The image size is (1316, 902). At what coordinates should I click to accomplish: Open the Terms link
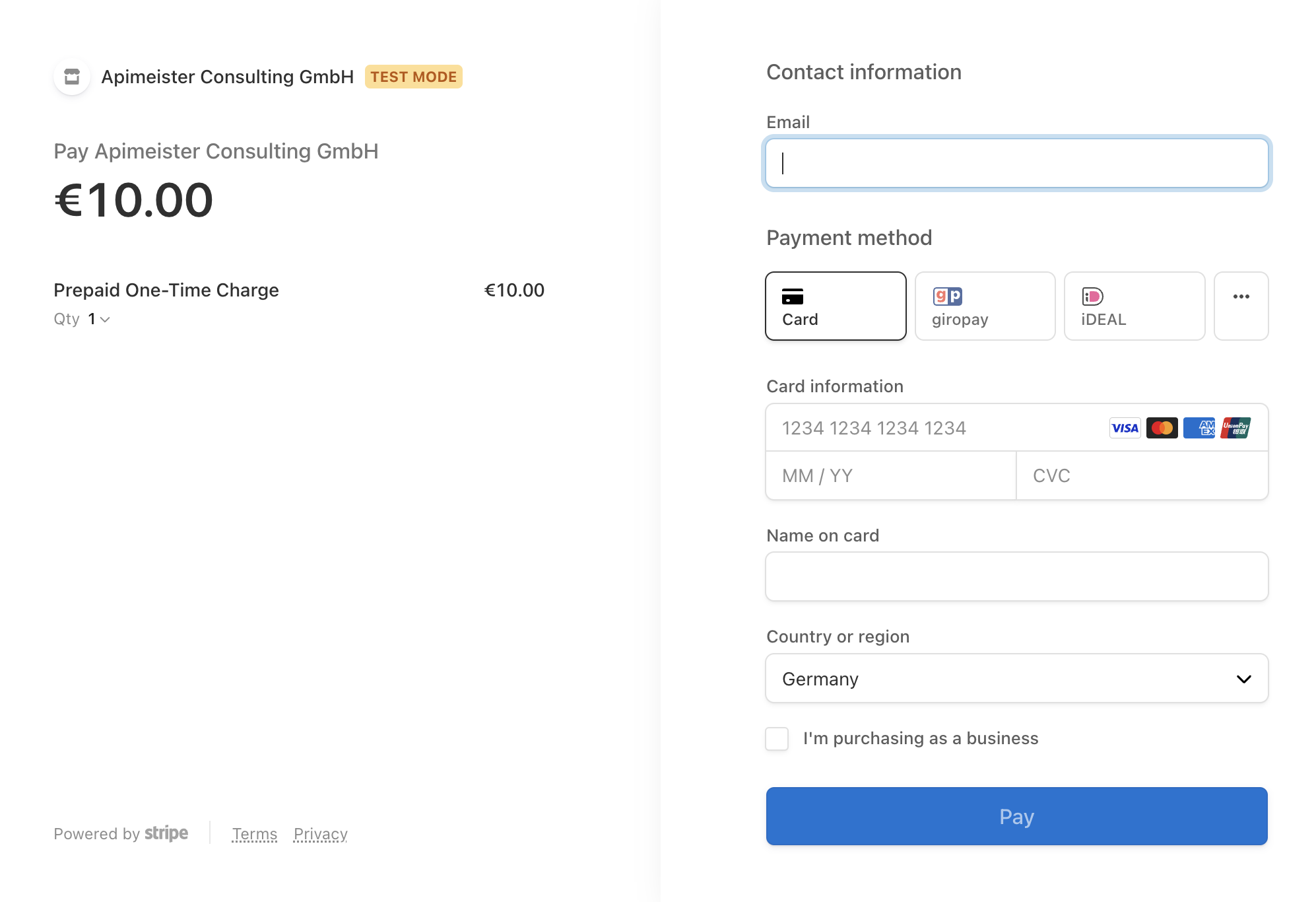coord(255,834)
